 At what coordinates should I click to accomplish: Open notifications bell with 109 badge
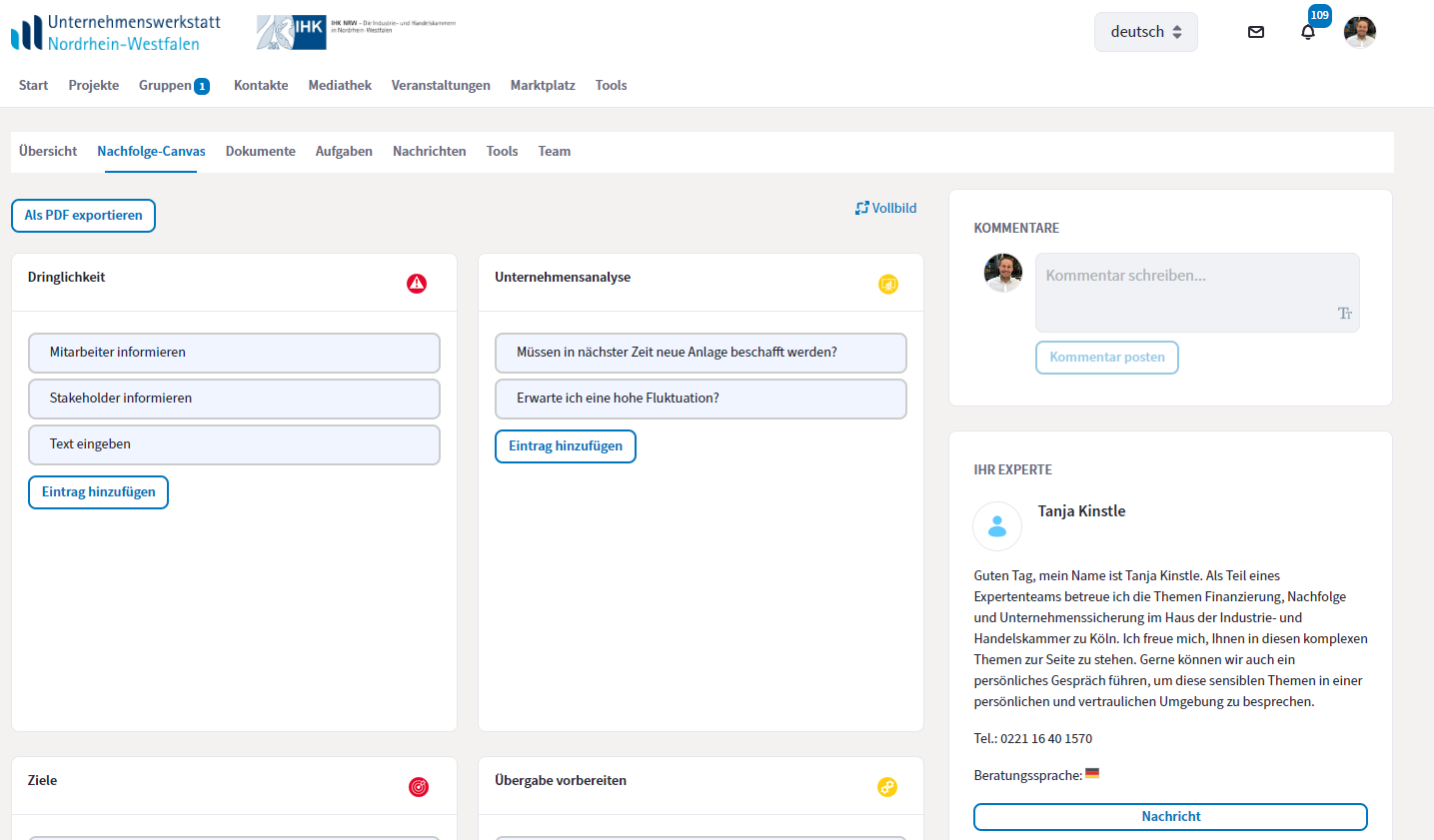1308,32
